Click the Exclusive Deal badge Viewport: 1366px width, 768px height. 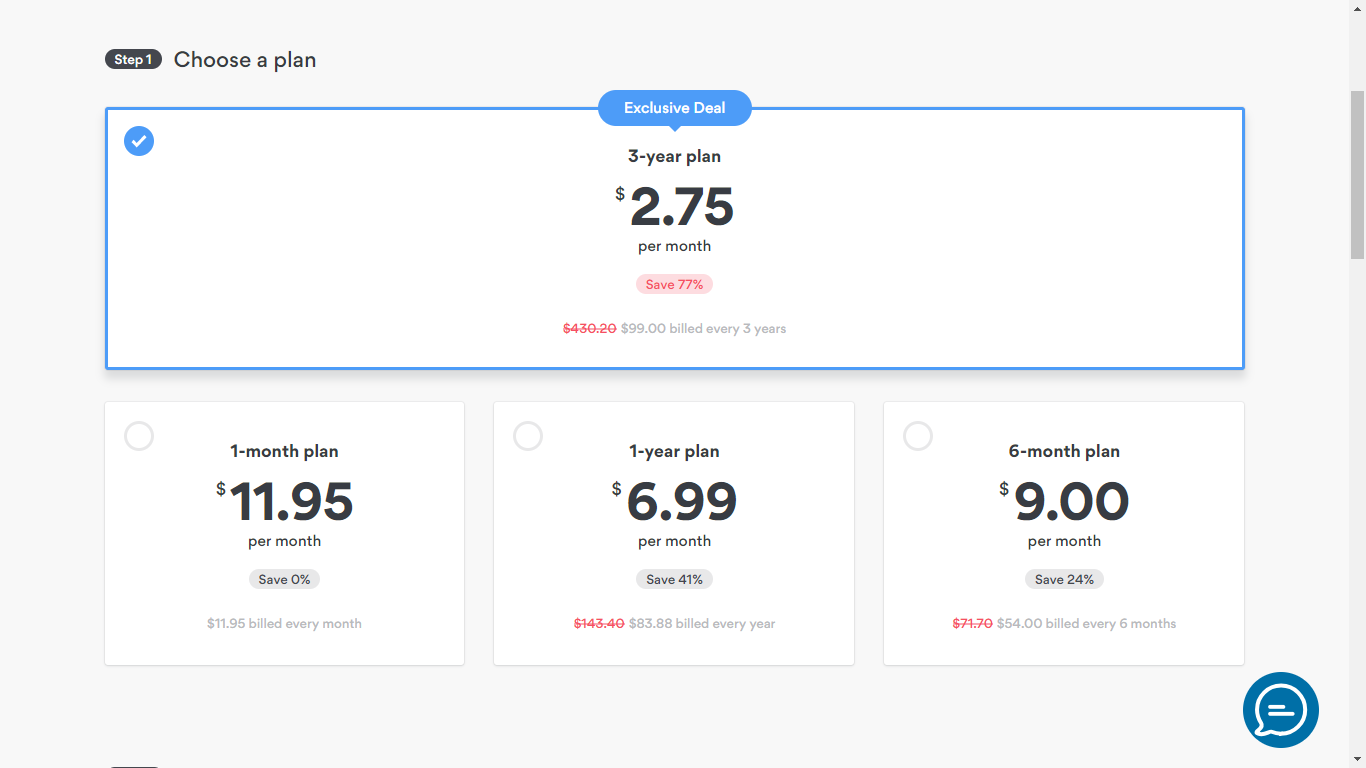point(674,108)
